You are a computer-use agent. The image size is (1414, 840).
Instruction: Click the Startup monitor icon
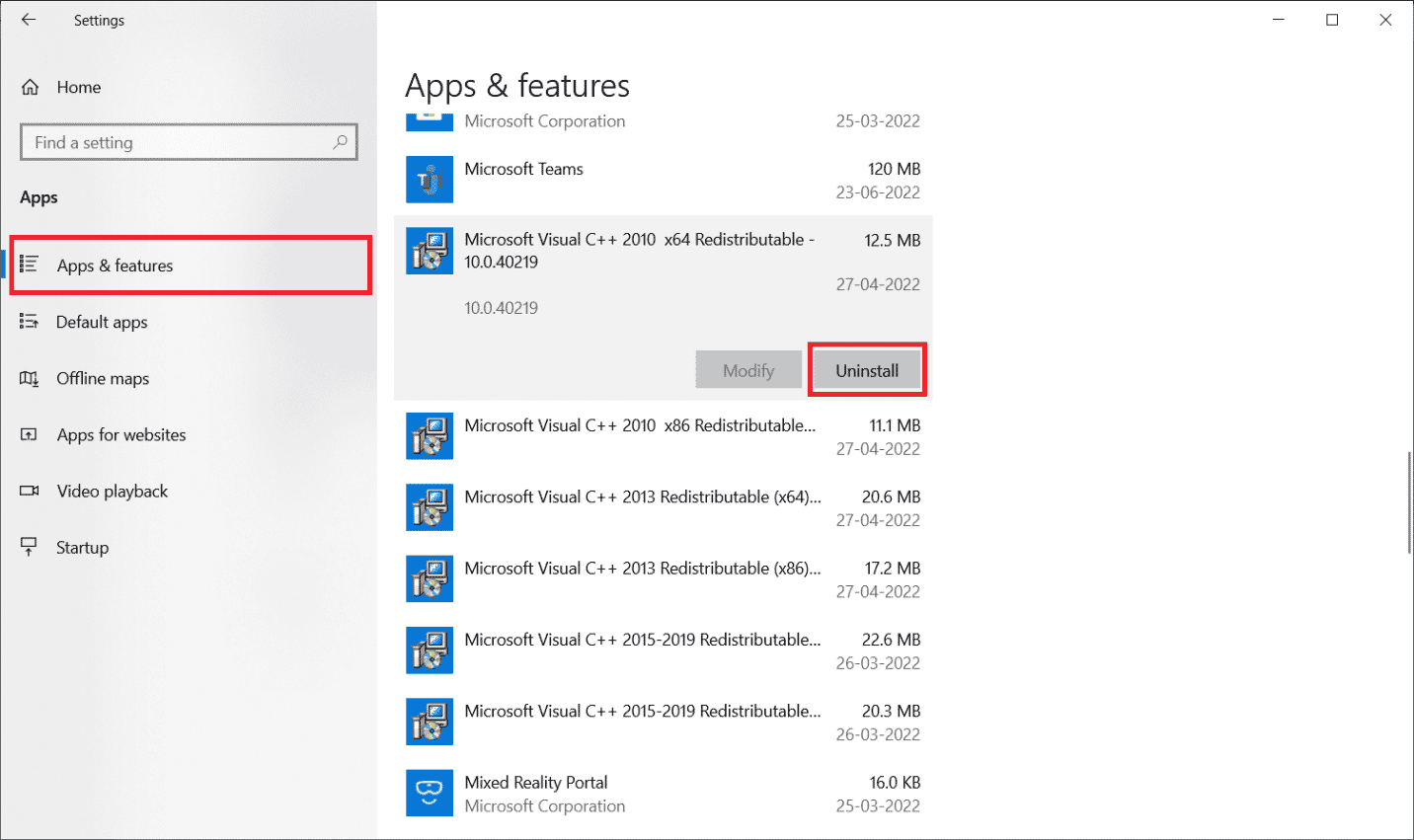pyautogui.click(x=30, y=547)
